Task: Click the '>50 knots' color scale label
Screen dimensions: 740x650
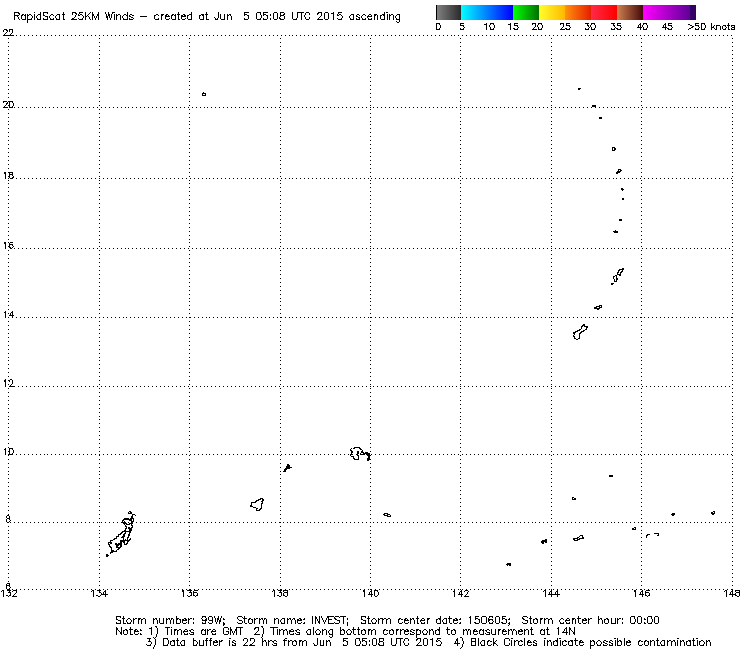Action: pyautogui.click(x=711, y=27)
